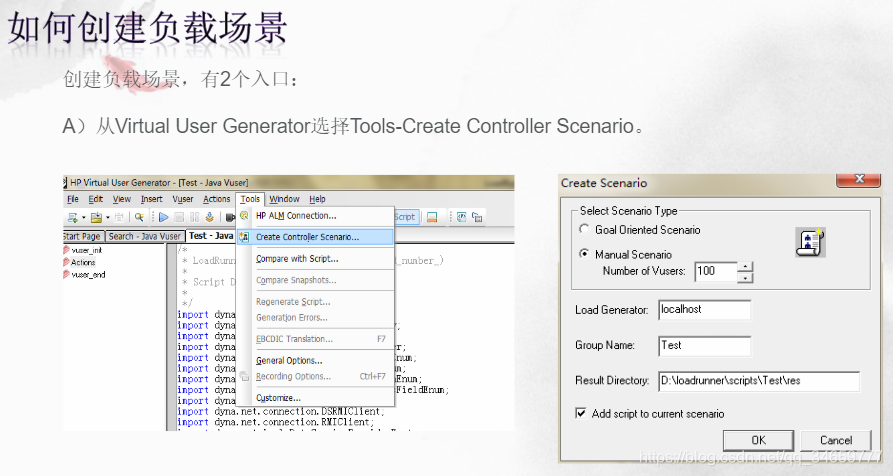
Task: Choose General Options menu item
Action: (x=316, y=360)
